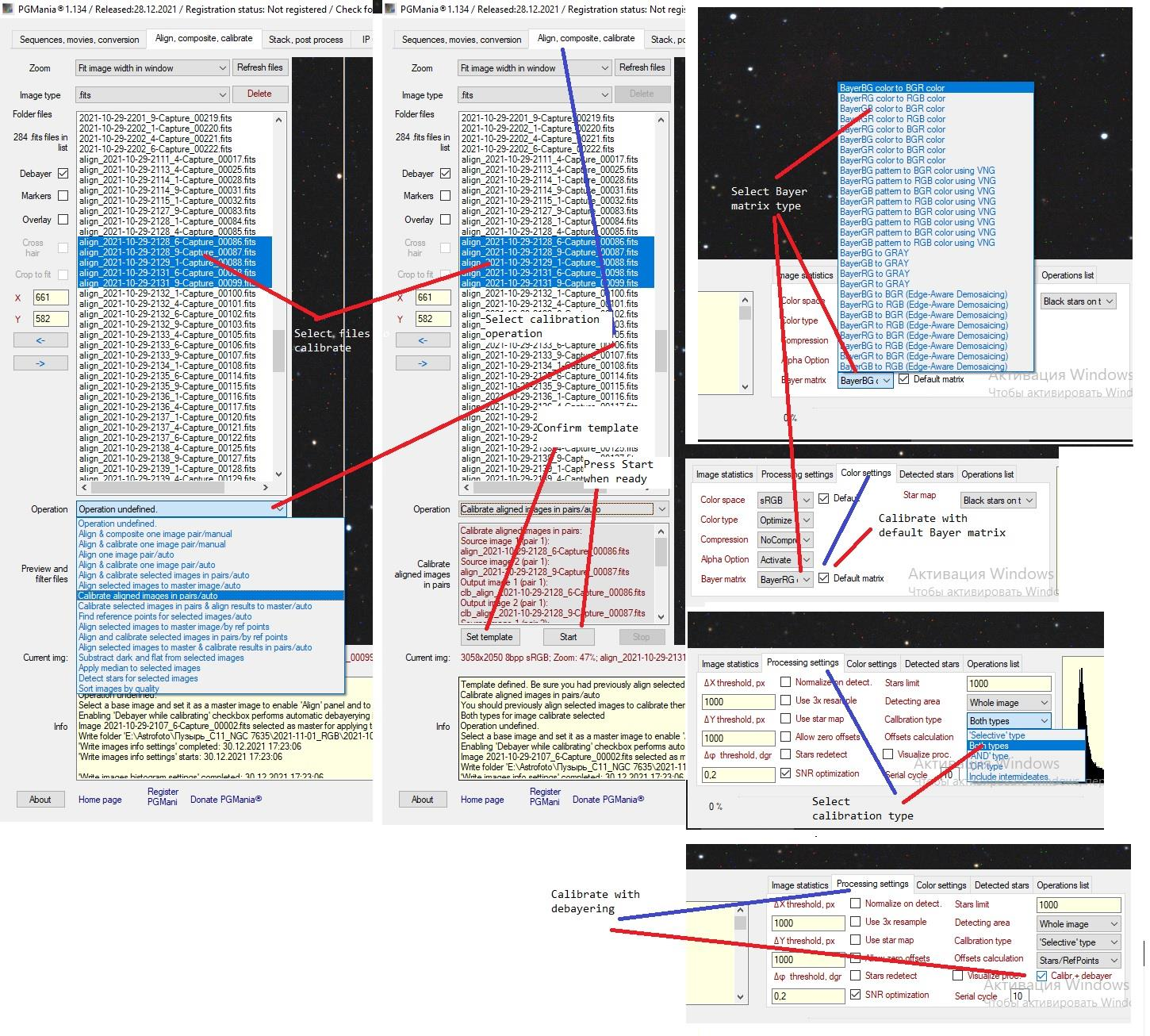This screenshot has width=1150, height=1036.
Task: Choose 'Calibrate aligned images in pairs/auto' from operation list
Action: [x=148, y=596]
